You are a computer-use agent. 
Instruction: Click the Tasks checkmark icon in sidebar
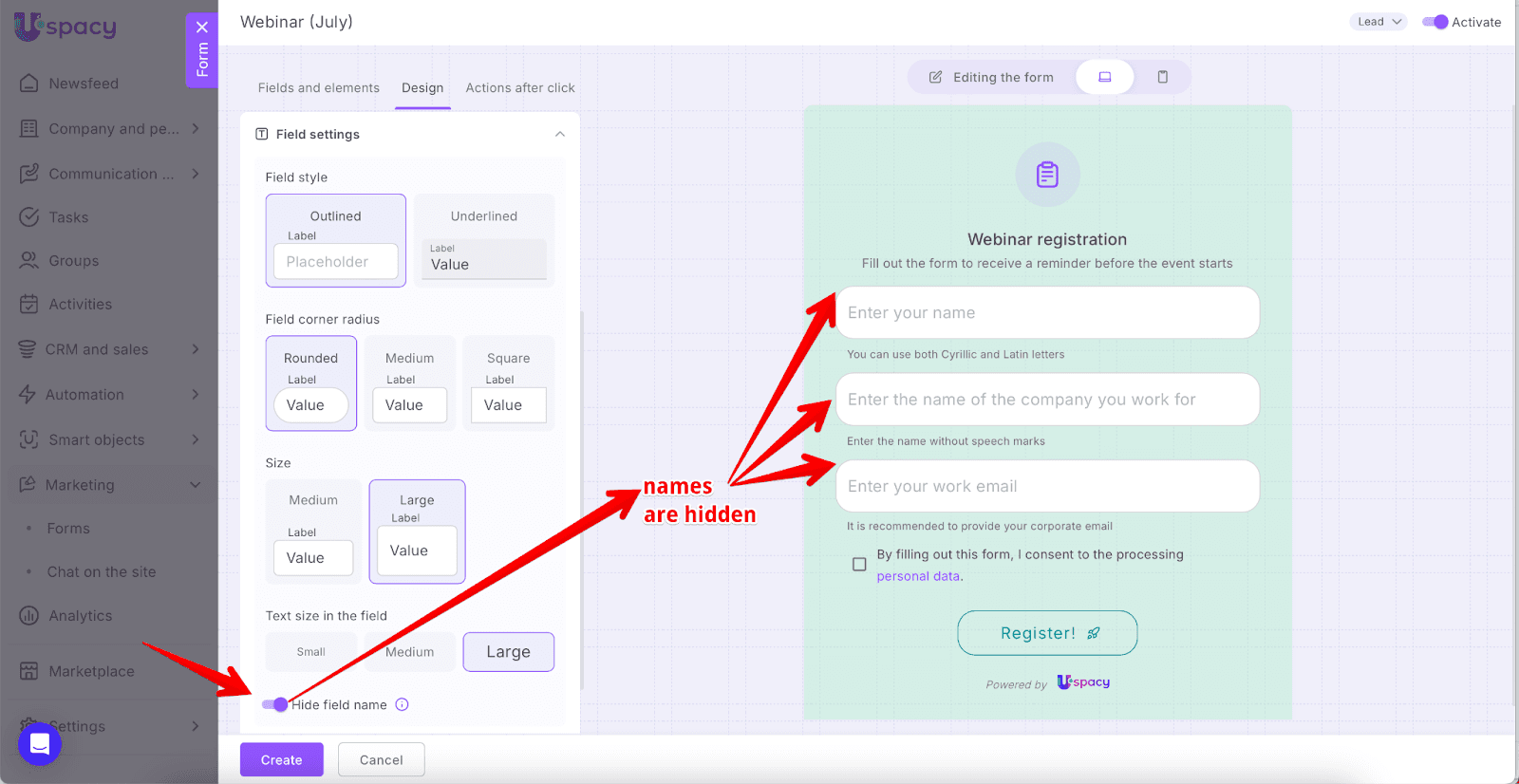pos(29,217)
